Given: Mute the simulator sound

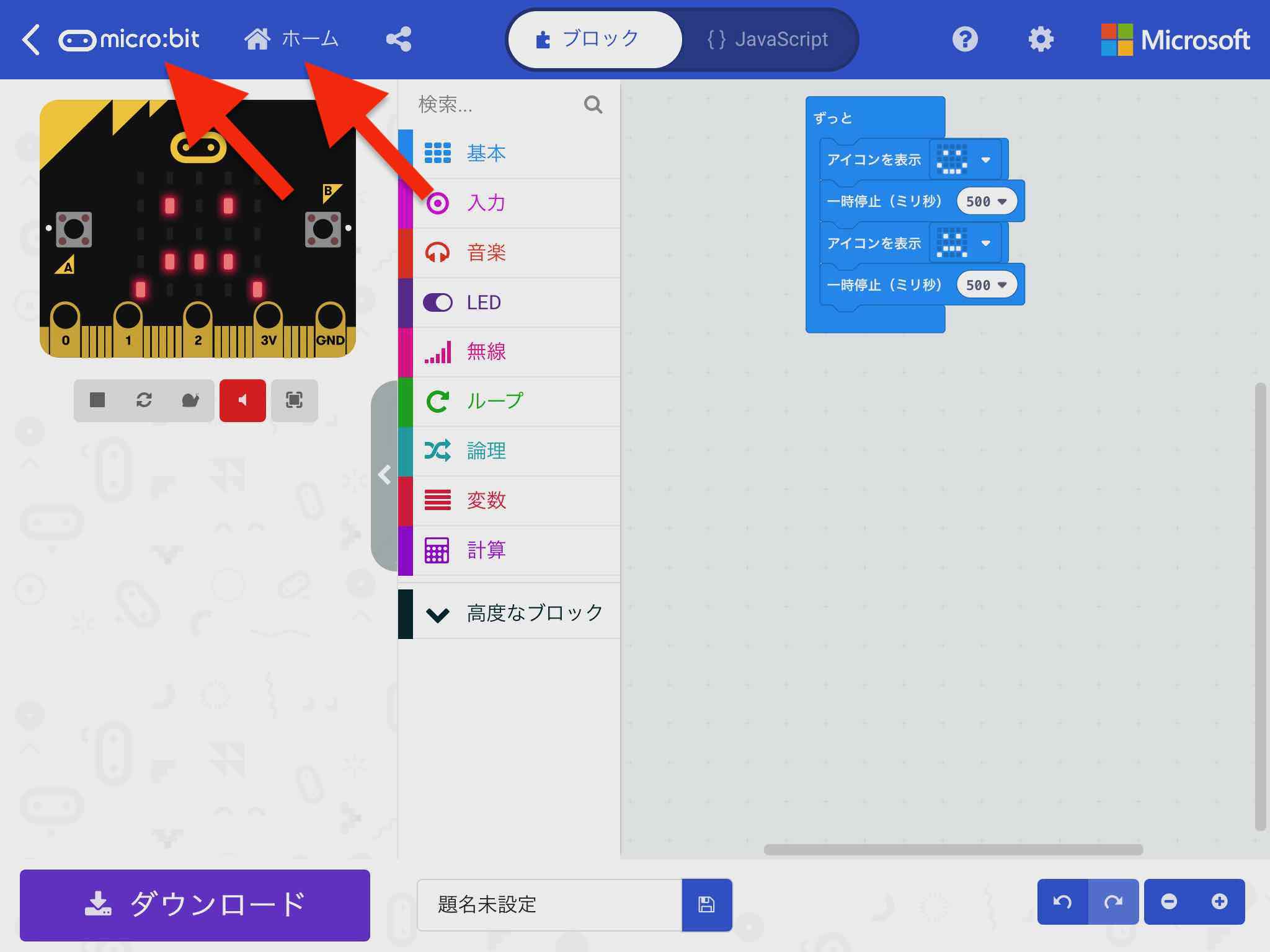Looking at the screenshot, I should coord(242,401).
